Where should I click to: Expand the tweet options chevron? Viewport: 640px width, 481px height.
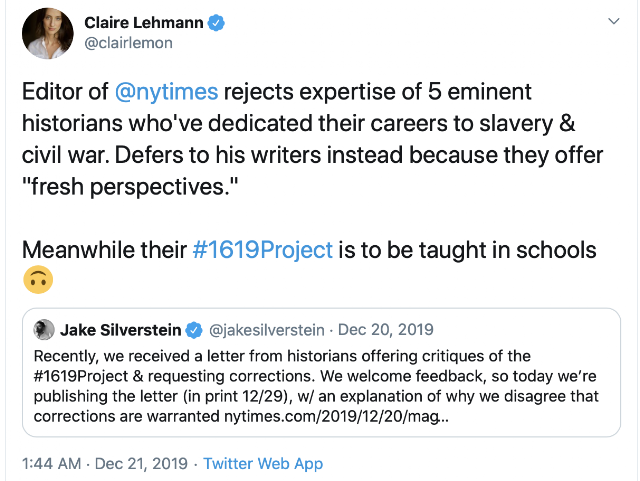614,21
